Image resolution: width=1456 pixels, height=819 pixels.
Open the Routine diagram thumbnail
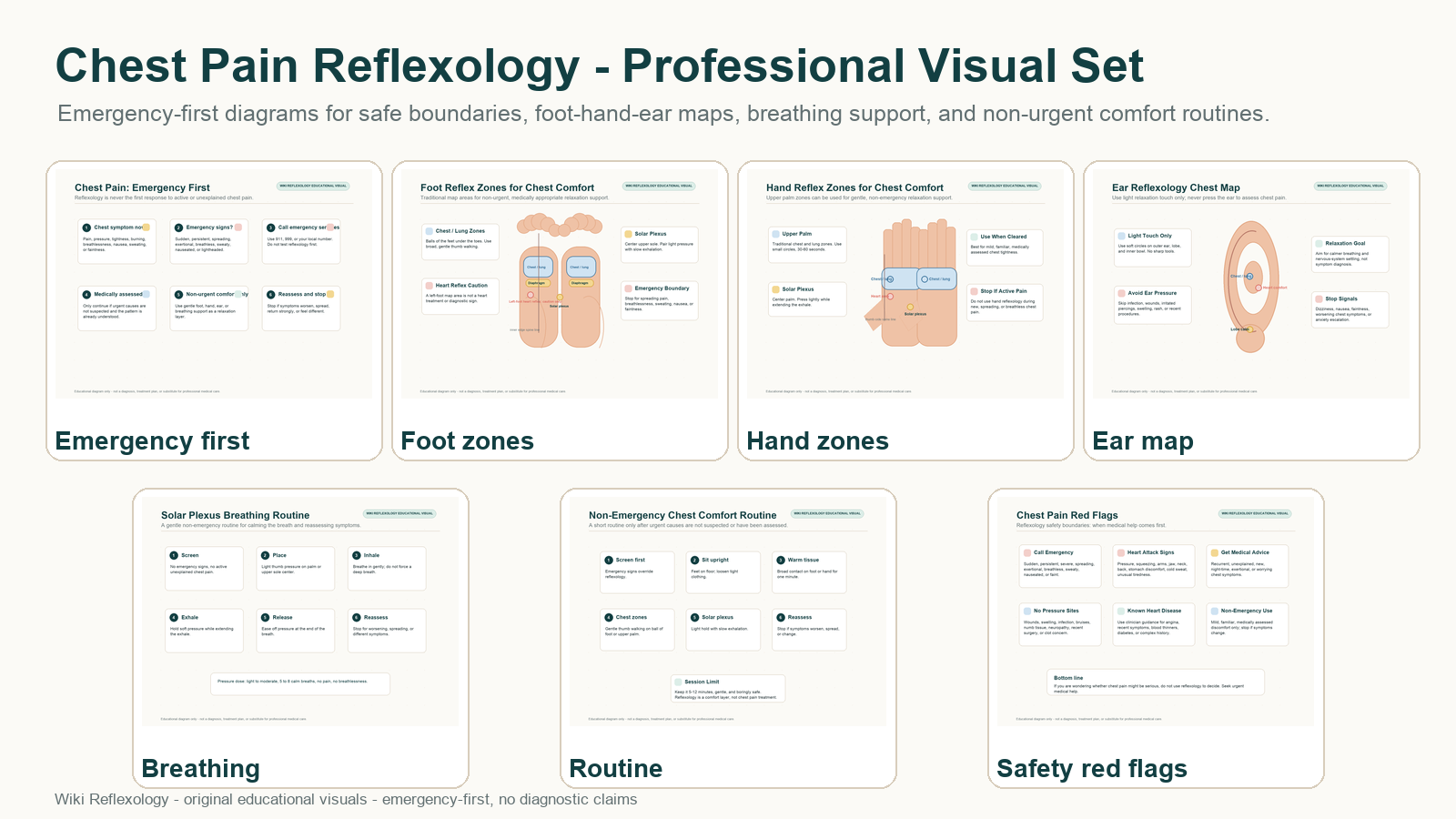click(728, 612)
